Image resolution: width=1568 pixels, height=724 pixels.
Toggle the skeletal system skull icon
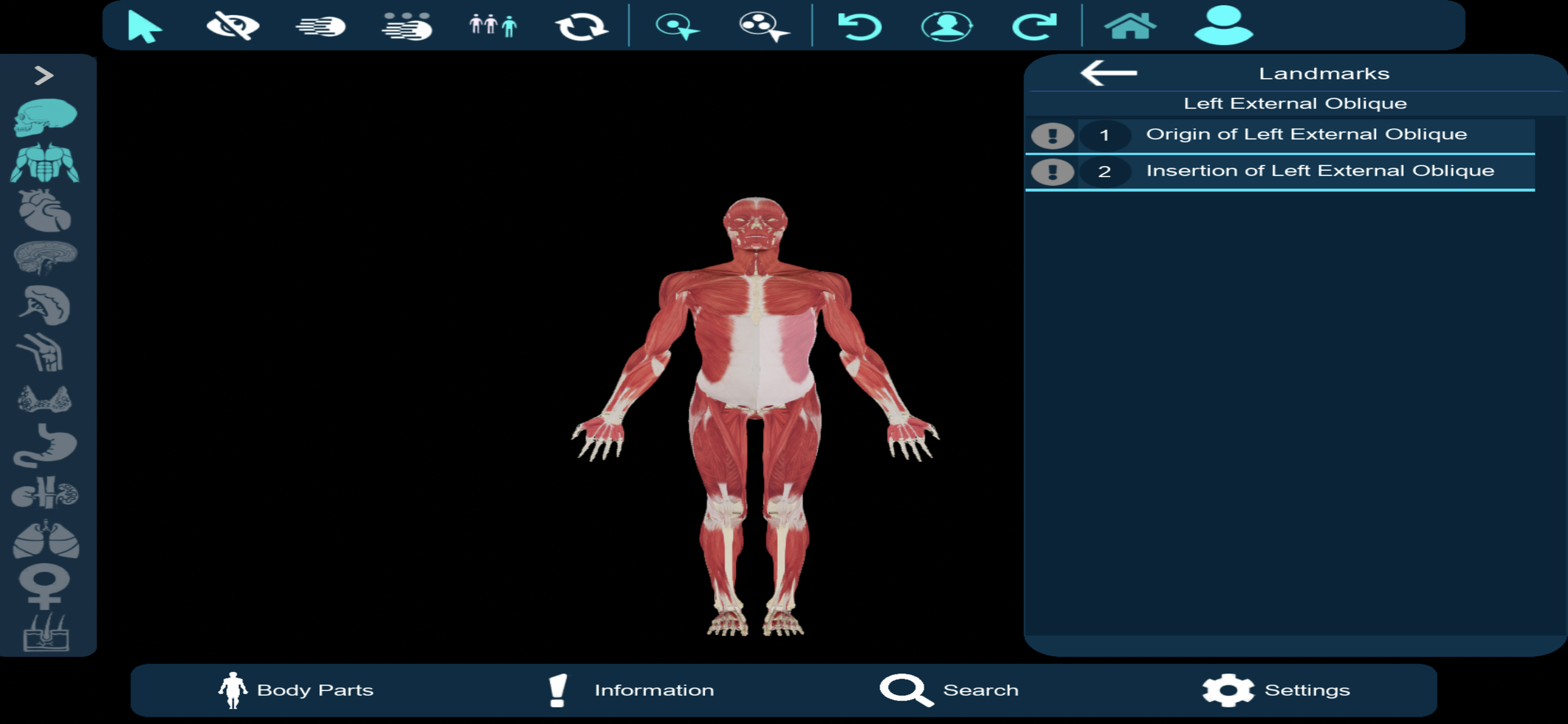point(45,117)
